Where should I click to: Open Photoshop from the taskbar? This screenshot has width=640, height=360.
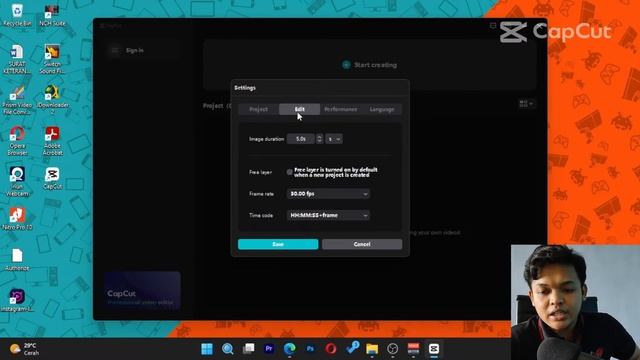pos(310,349)
